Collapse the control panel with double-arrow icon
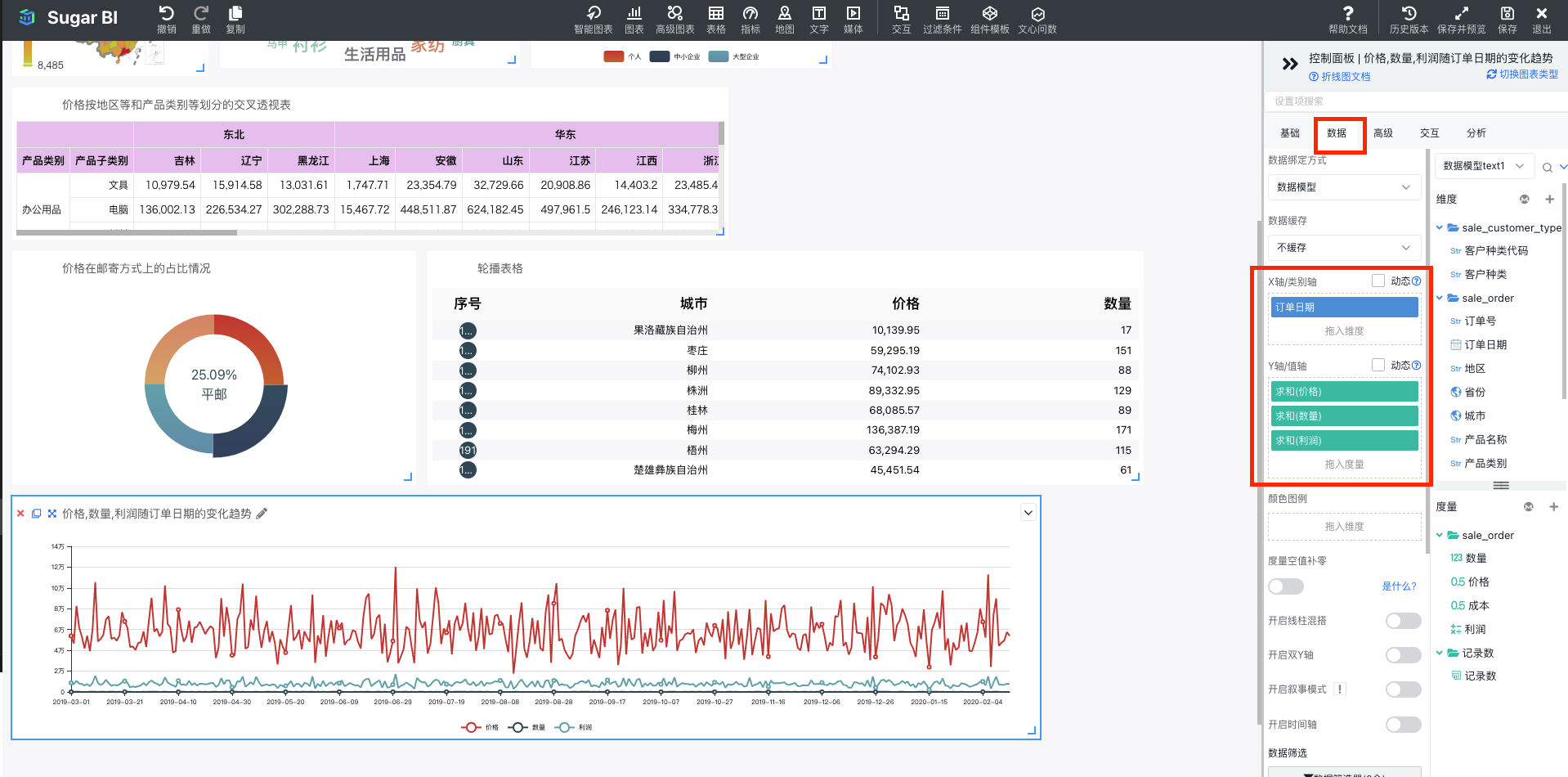Screen dimensions: 1568x777 [x=1290, y=64]
